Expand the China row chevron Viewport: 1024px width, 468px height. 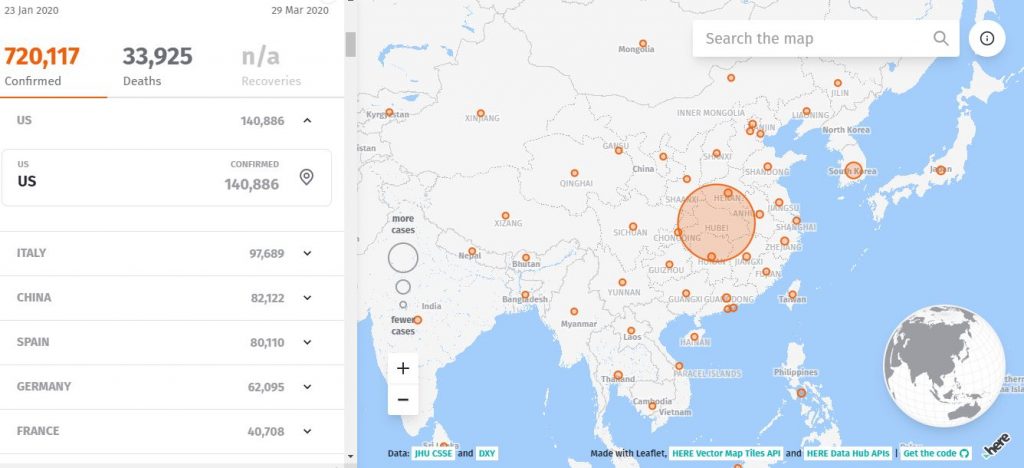pyautogui.click(x=308, y=298)
